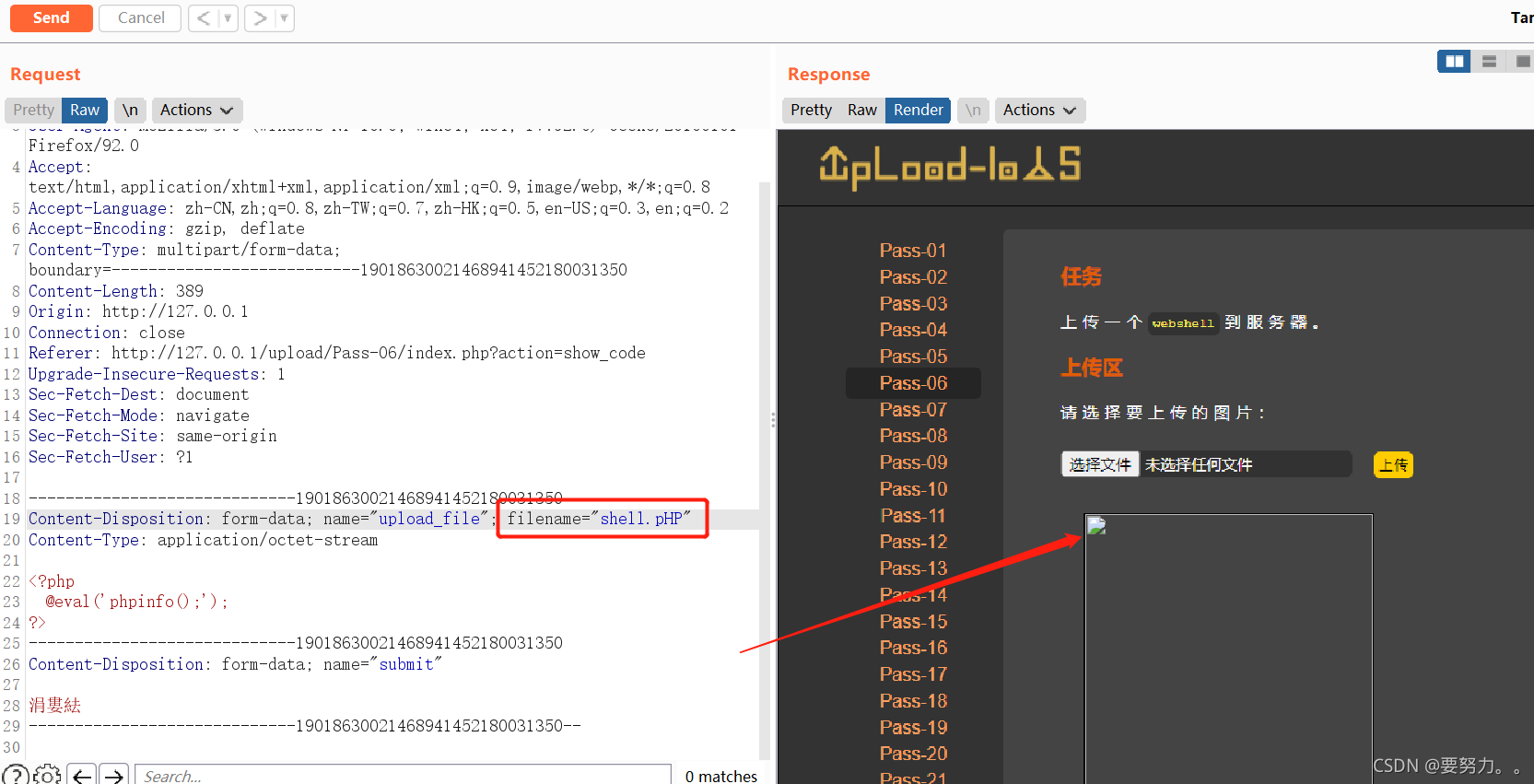The width and height of the screenshot is (1534, 784).
Task: Switch Request view to Pretty tab
Action: pyautogui.click(x=34, y=111)
